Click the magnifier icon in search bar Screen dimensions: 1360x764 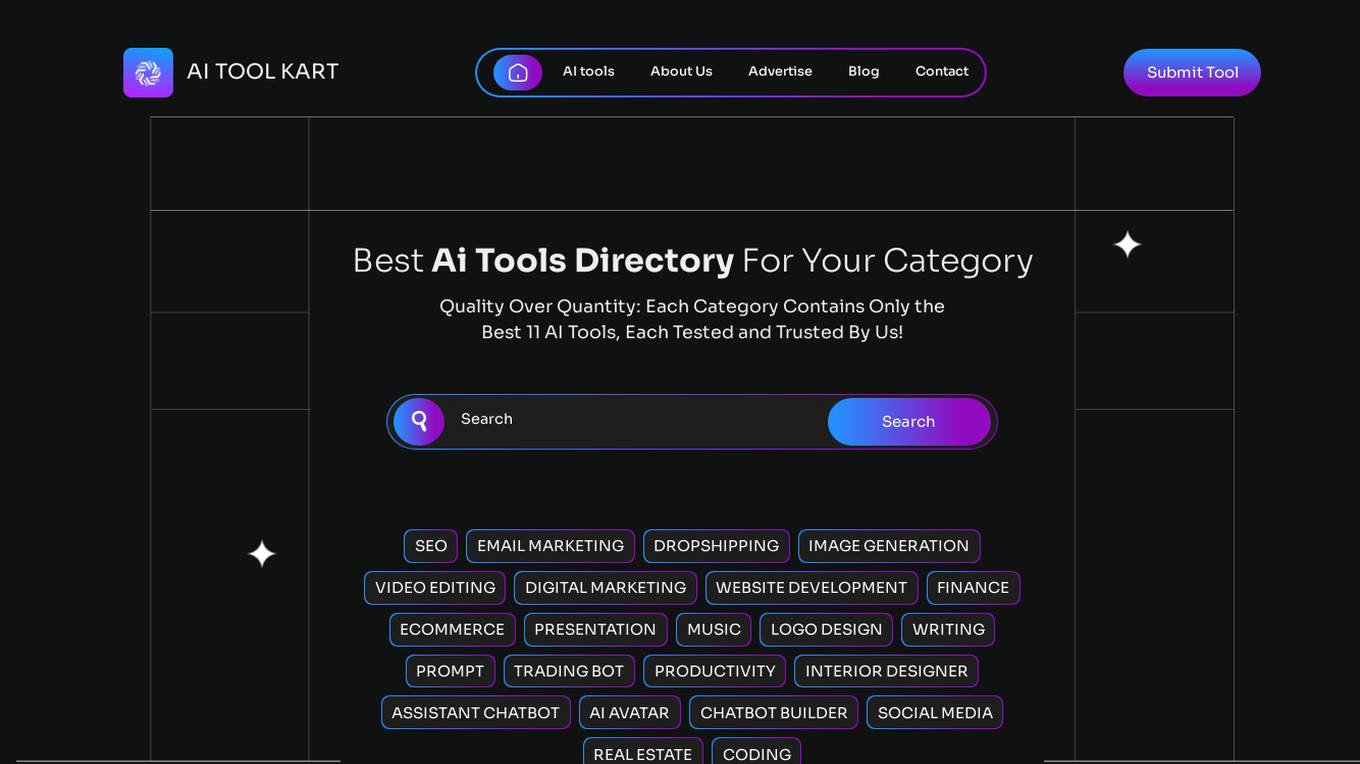coord(419,421)
